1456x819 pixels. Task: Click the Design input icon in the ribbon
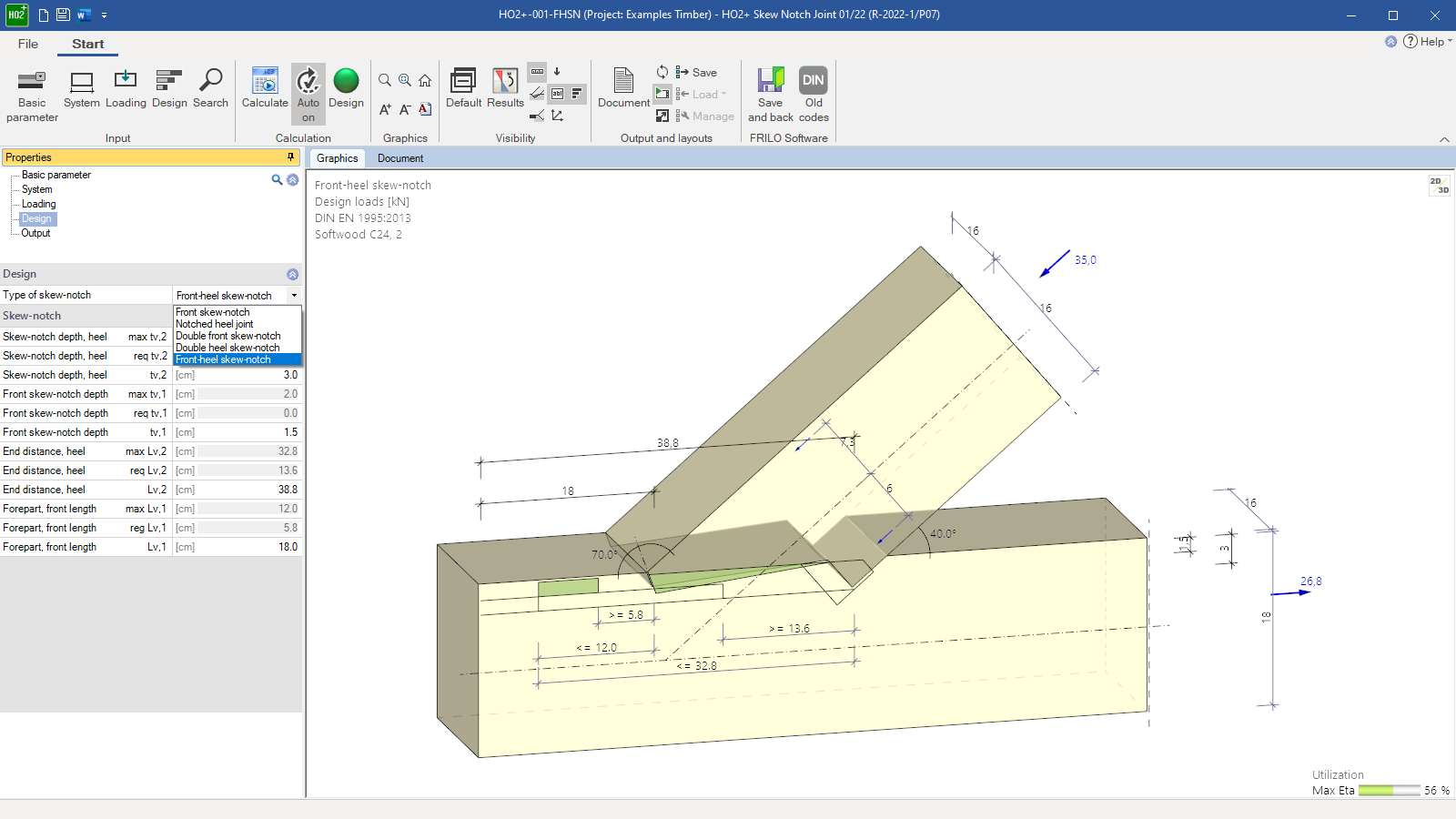coord(169,89)
